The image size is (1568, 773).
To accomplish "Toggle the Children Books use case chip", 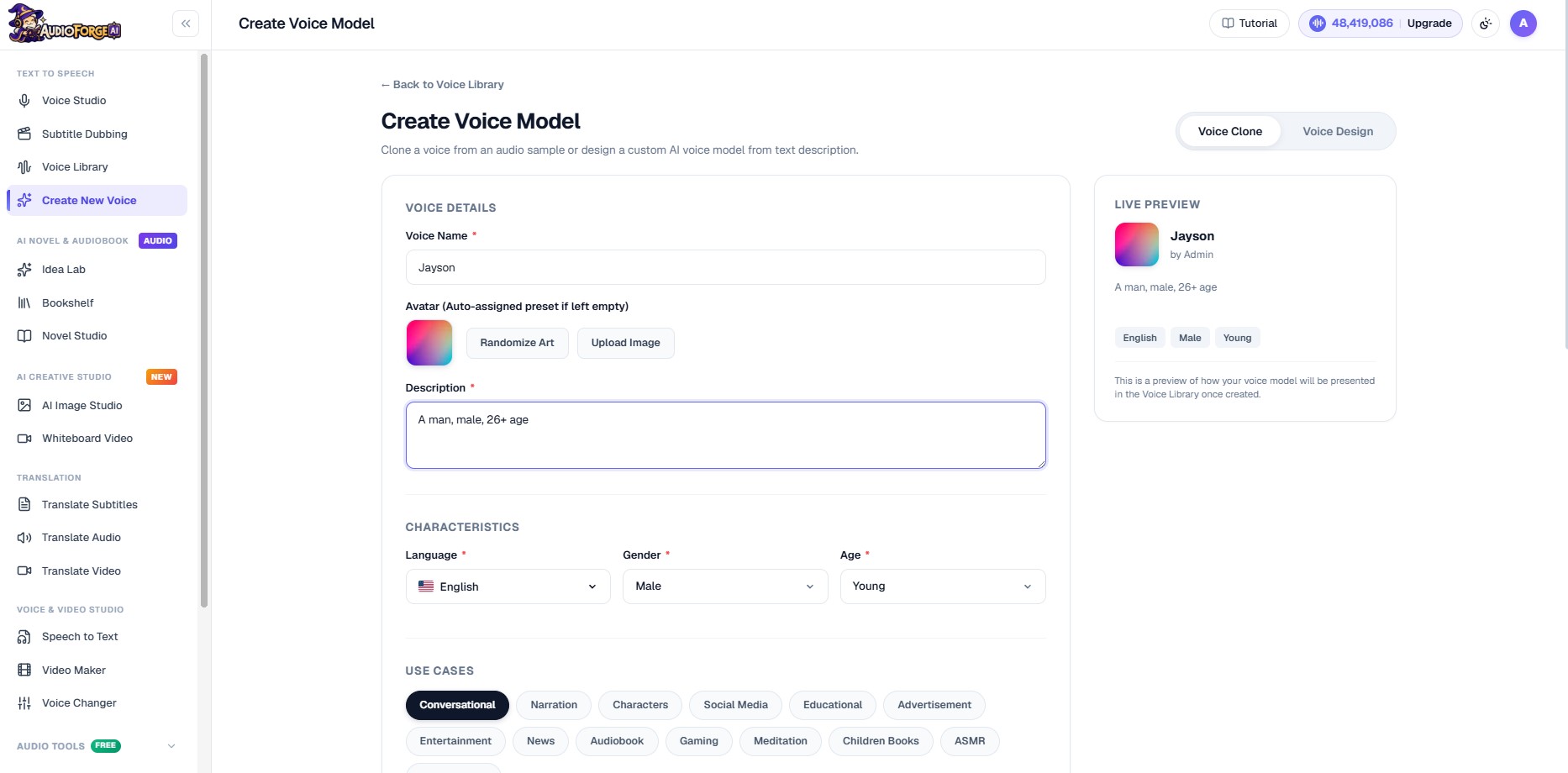I will pos(881,741).
